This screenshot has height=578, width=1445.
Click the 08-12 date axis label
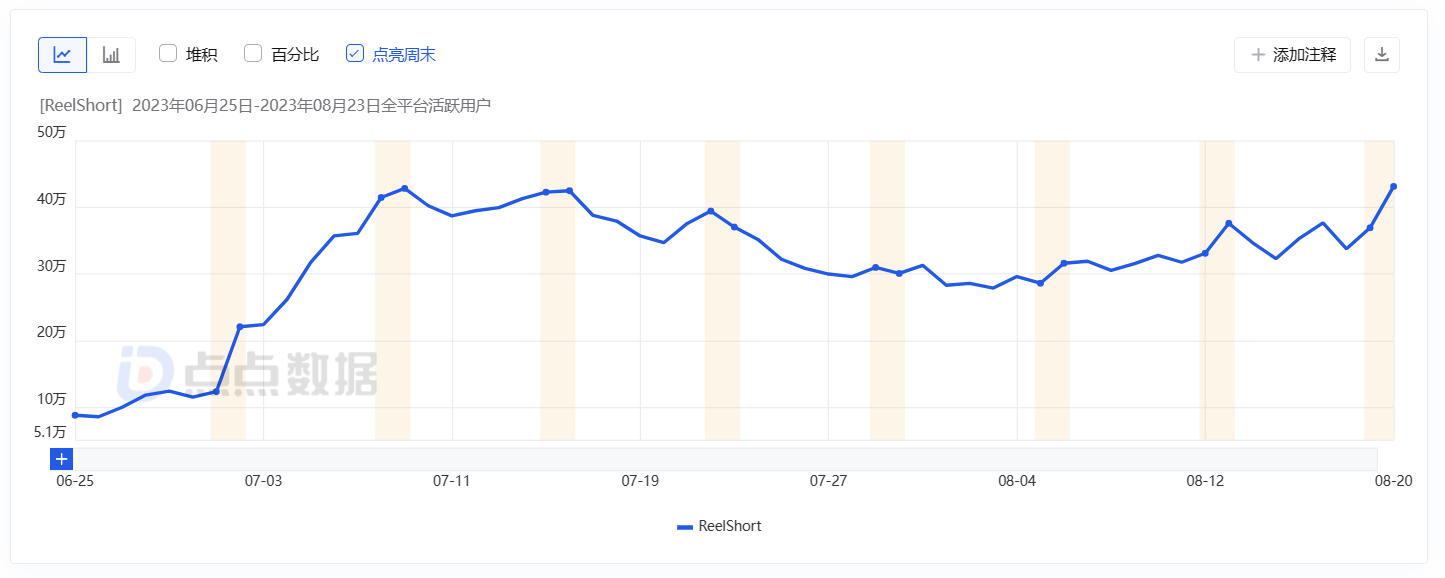click(1205, 481)
